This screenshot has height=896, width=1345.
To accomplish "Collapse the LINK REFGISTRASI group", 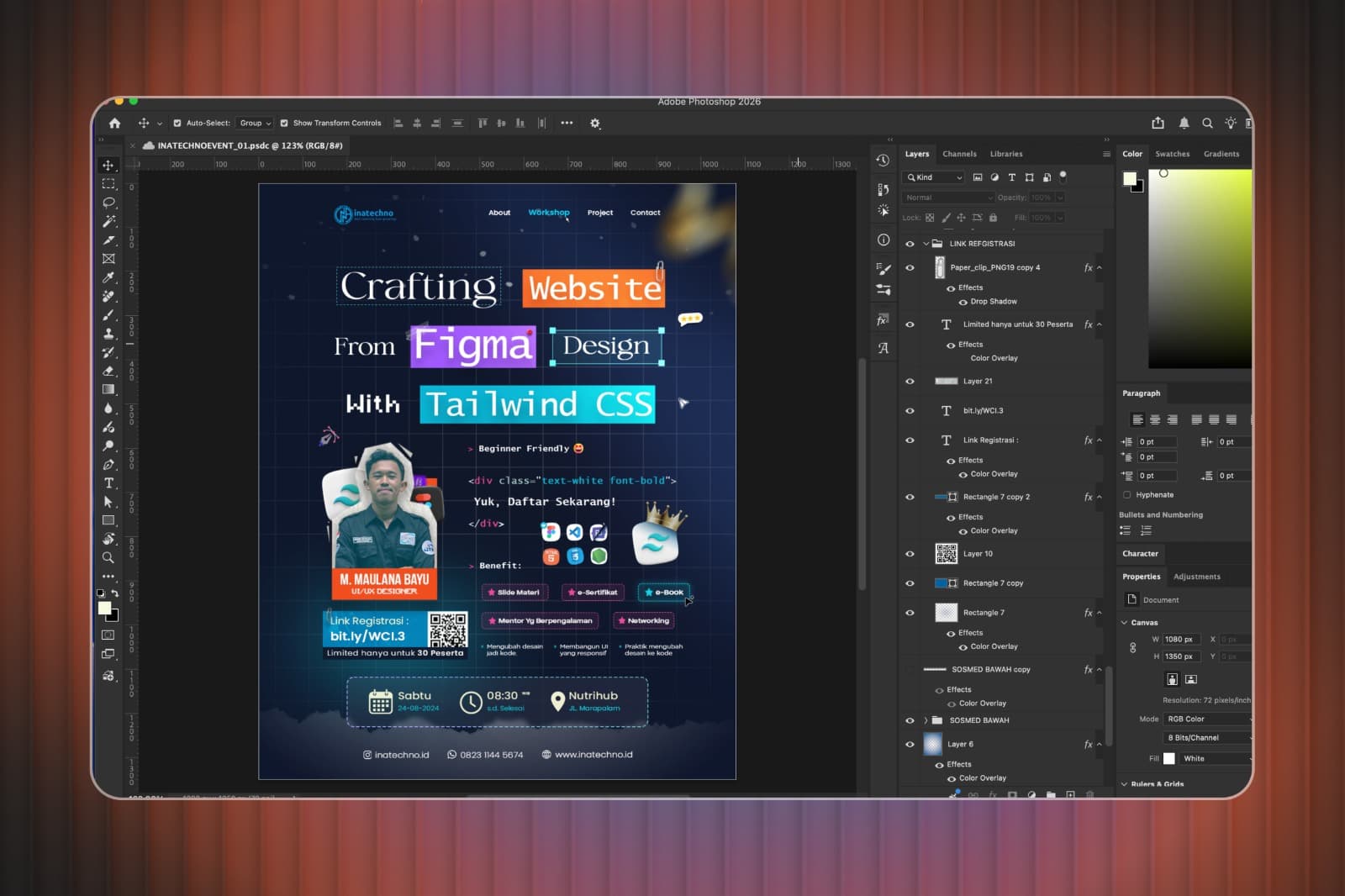I will coord(926,244).
